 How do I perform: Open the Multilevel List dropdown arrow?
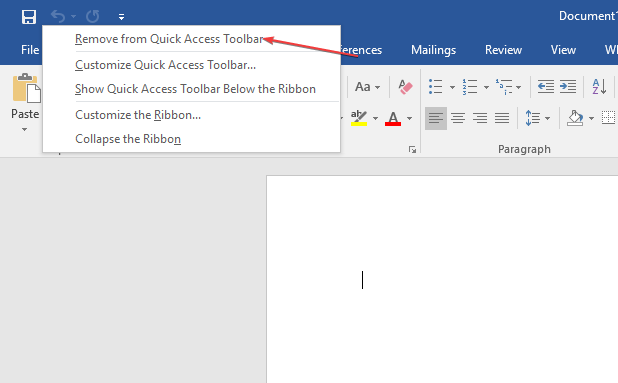tap(518, 87)
